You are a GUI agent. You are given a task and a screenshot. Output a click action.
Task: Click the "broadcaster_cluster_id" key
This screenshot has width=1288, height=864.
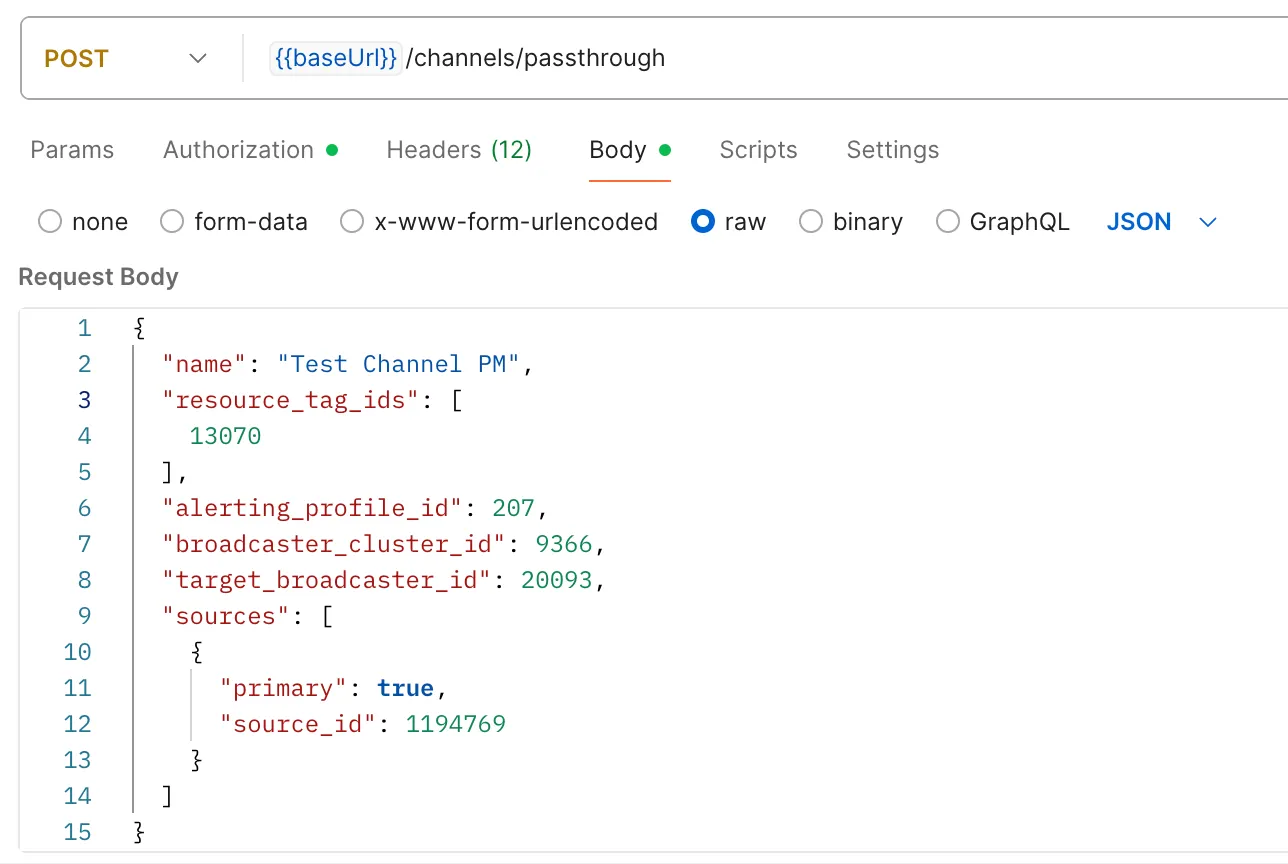pyautogui.click(x=335, y=544)
